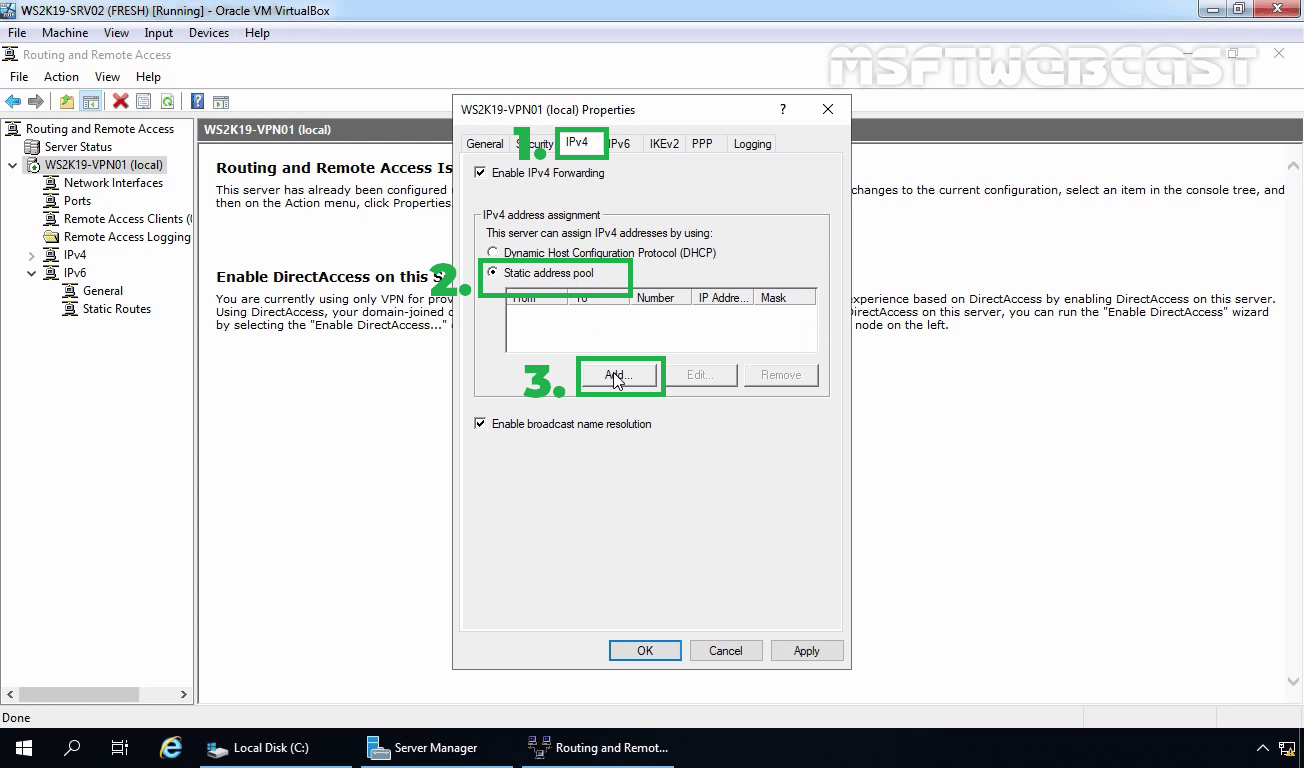Click the Mask column header
The width and height of the screenshot is (1304, 768).
tap(786, 297)
